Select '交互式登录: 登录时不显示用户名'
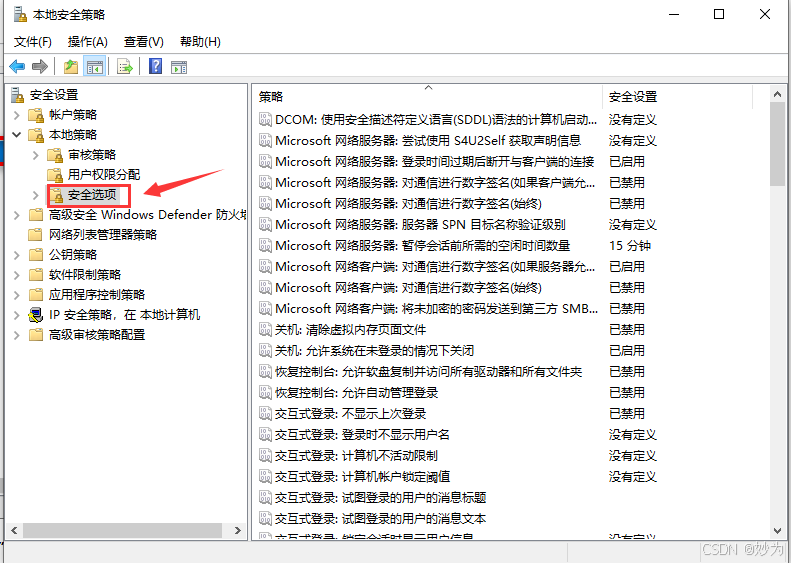791x563 pixels. [362, 435]
